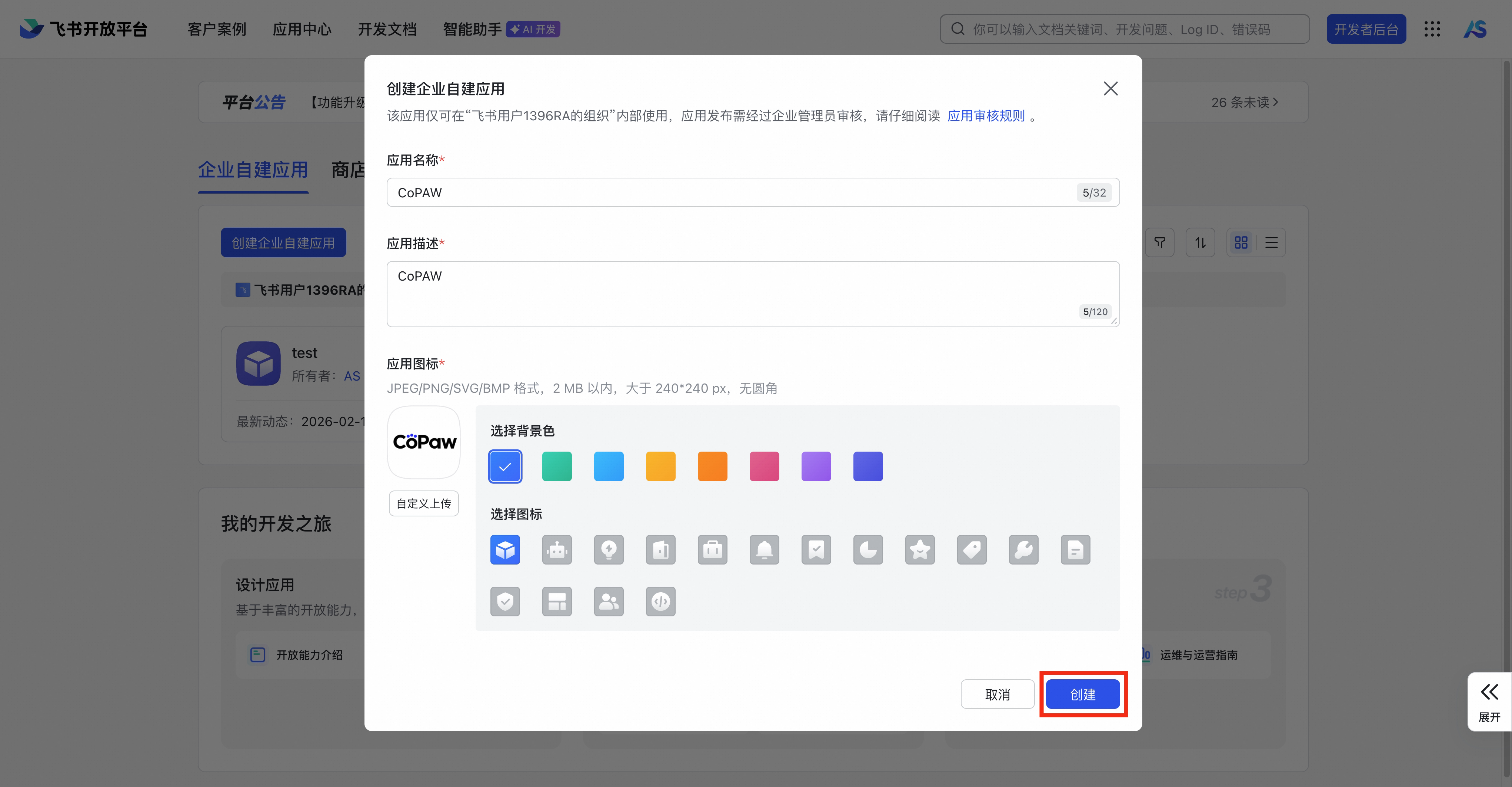Screen dimensions: 1512x787
Task: Open the 开发文档 menu item
Action: 387,29
